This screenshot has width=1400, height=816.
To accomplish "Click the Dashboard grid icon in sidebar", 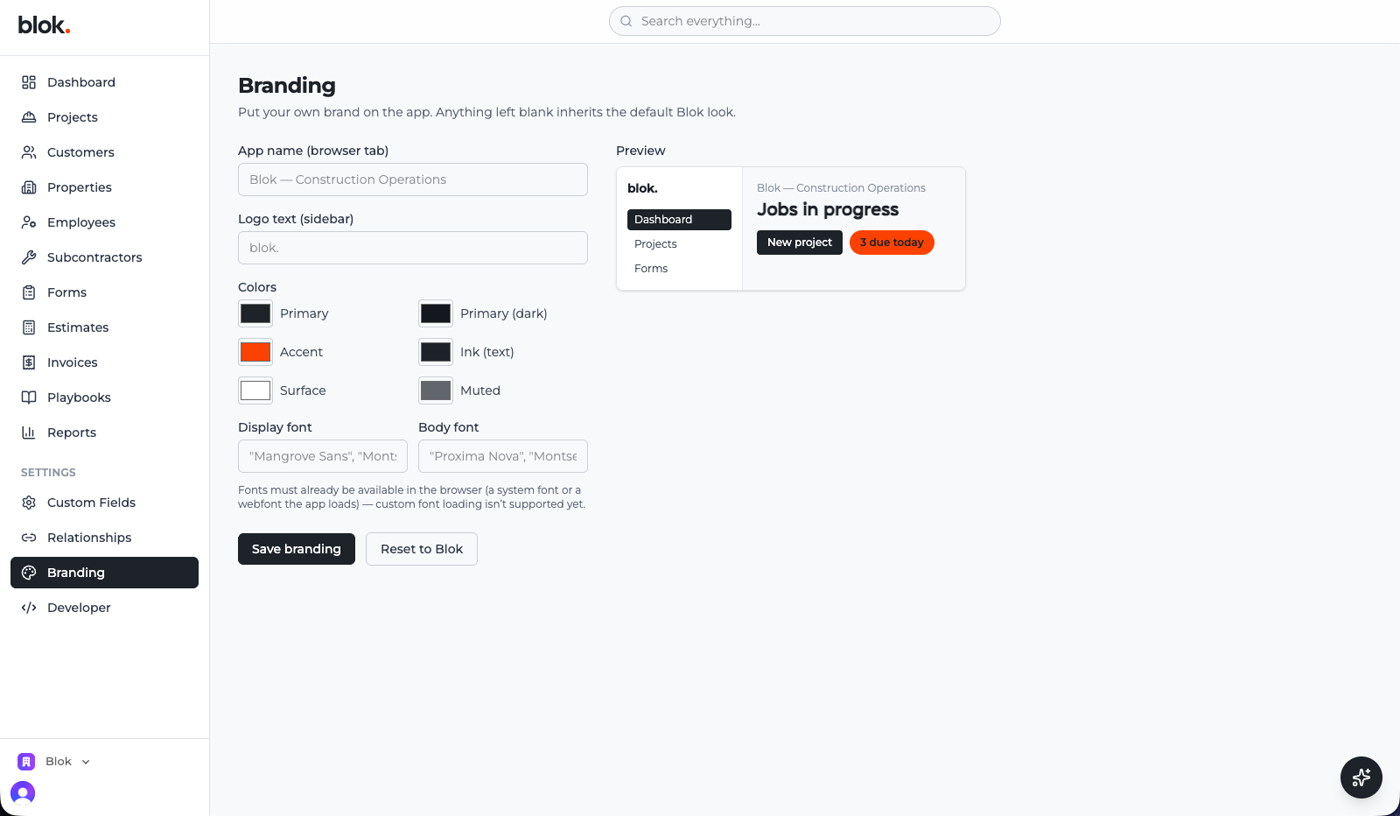I will [29, 82].
